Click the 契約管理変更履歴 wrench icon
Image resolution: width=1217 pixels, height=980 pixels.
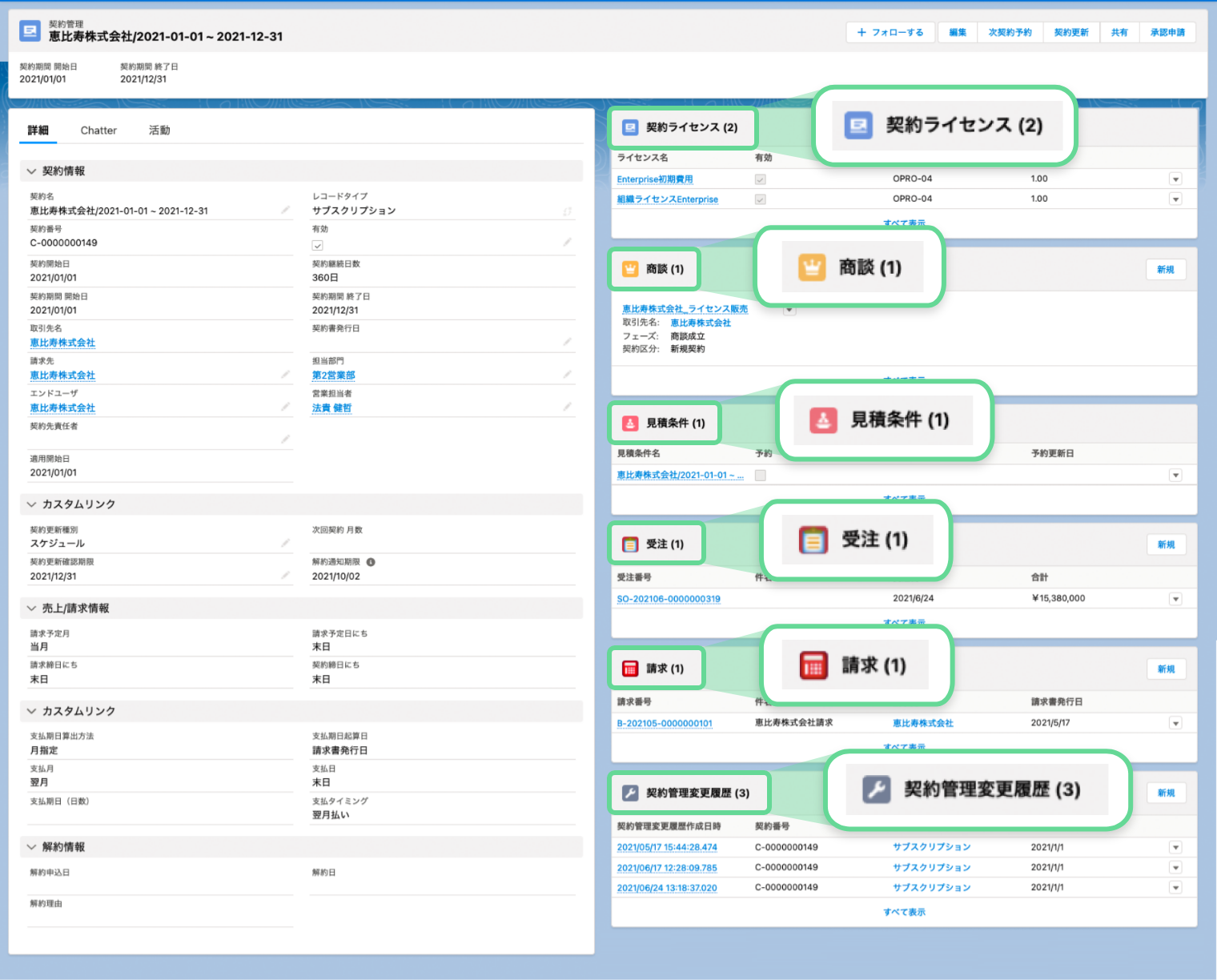(630, 793)
